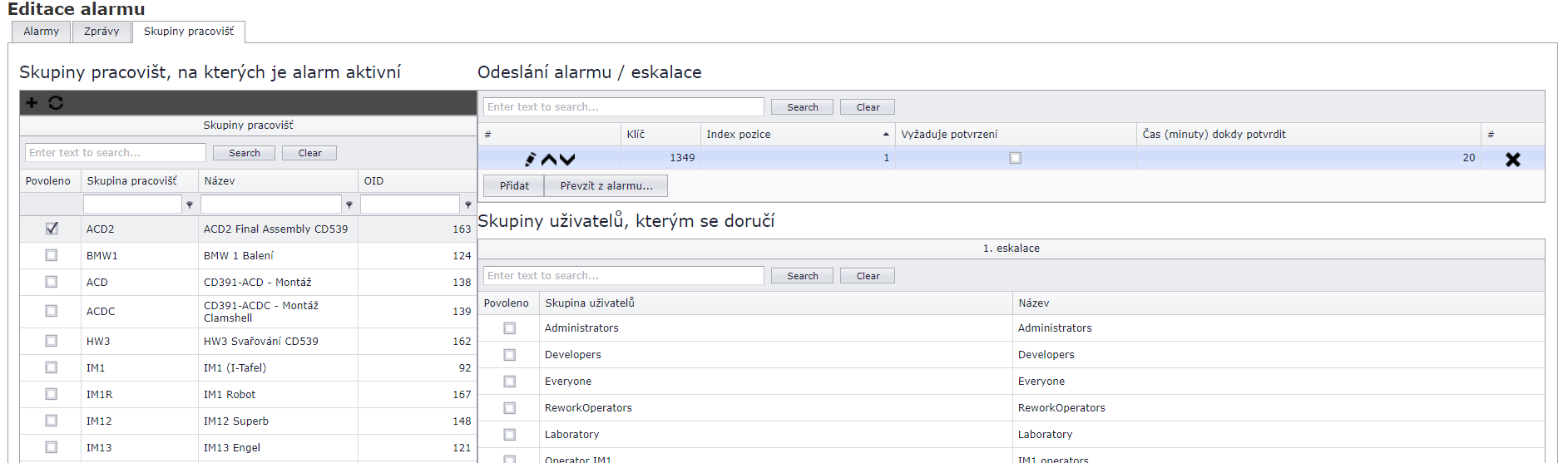Move escalation row up with up arrow
The image size is (1568, 463).
coord(549,159)
